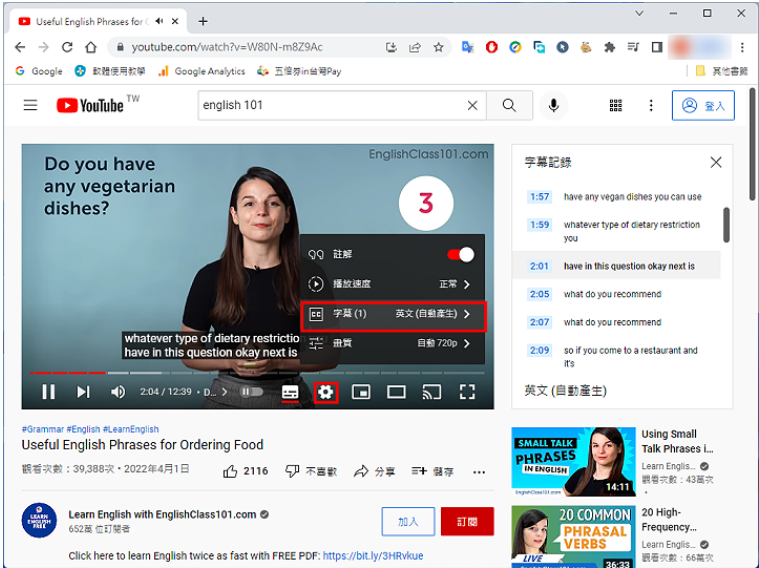This screenshot has width=759, height=568.
Task: Close the Useful English Phrases tab
Action: 175,21
